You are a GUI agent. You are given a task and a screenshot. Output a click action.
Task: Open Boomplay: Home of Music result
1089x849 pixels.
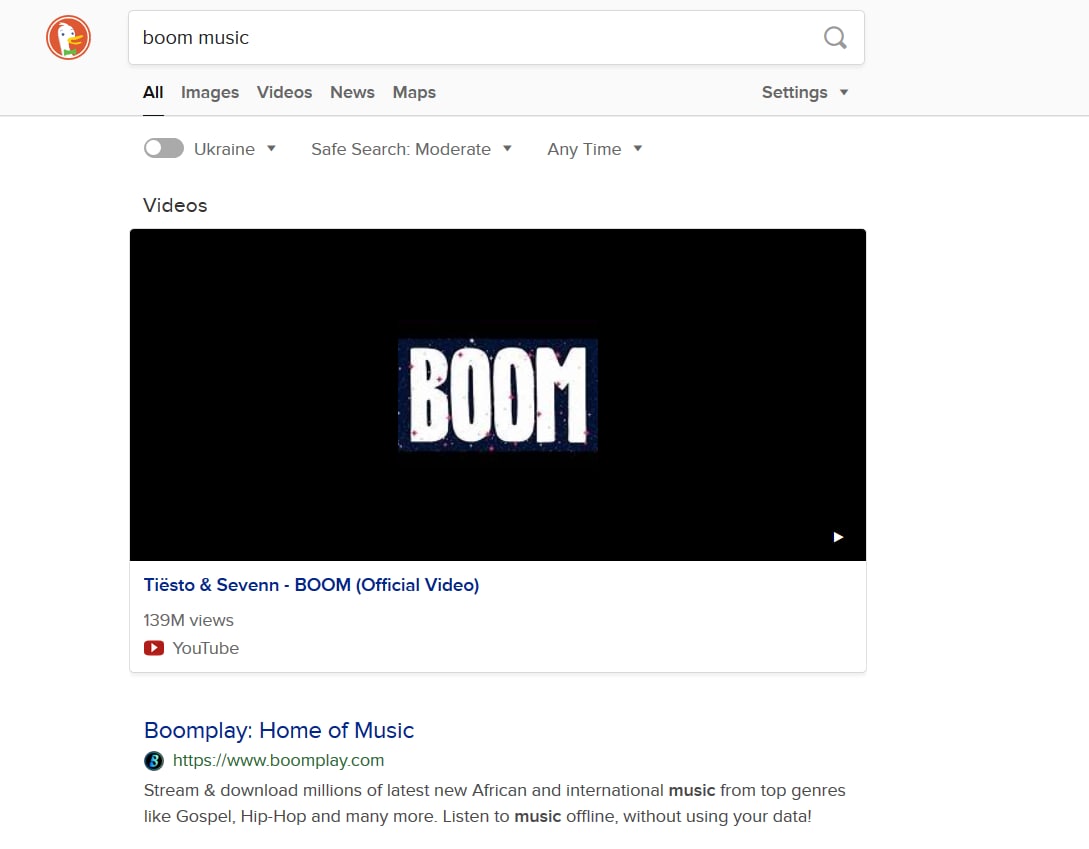click(279, 730)
